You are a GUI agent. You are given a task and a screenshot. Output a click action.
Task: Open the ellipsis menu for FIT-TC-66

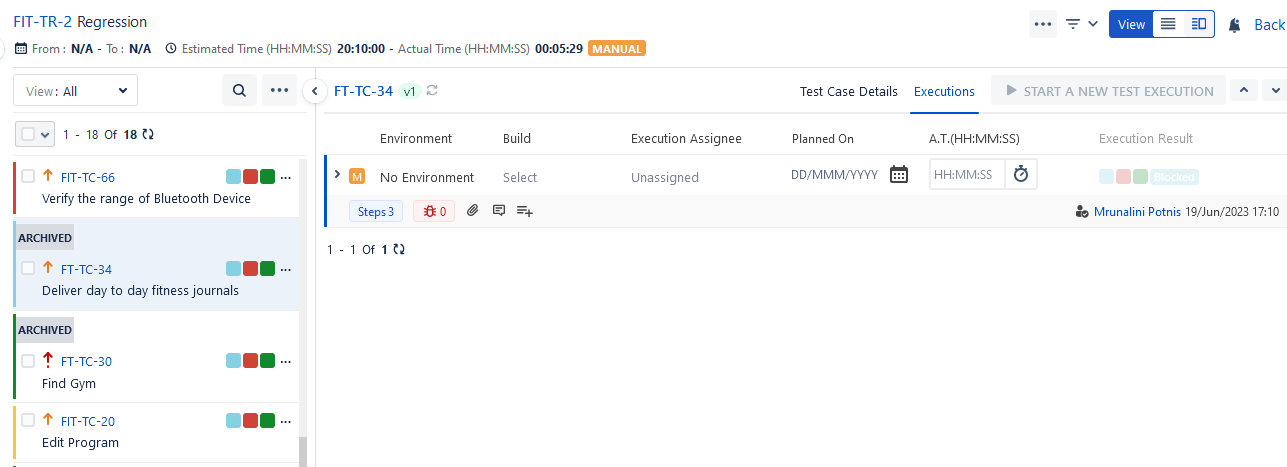click(x=286, y=178)
